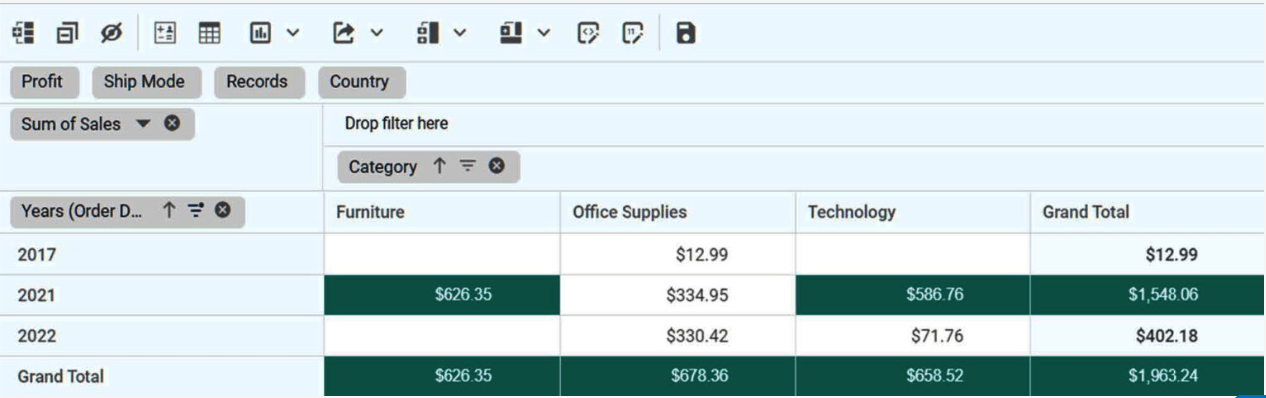The width and height of the screenshot is (1266, 398).
Task: Click the Office Supplies column header
Action: (678, 212)
